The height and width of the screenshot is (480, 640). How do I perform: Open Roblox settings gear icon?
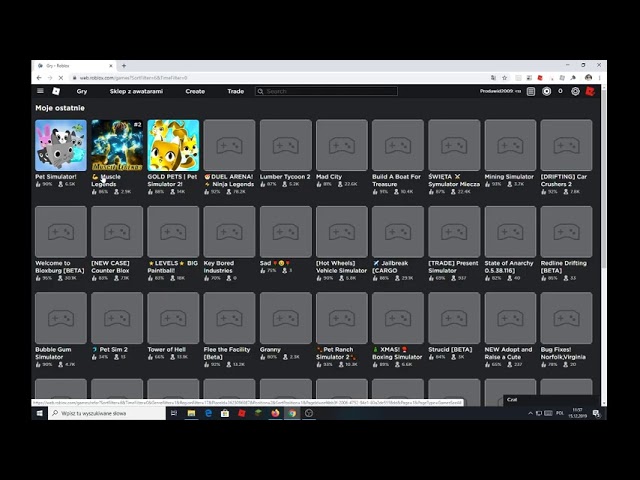click(x=575, y=91)
